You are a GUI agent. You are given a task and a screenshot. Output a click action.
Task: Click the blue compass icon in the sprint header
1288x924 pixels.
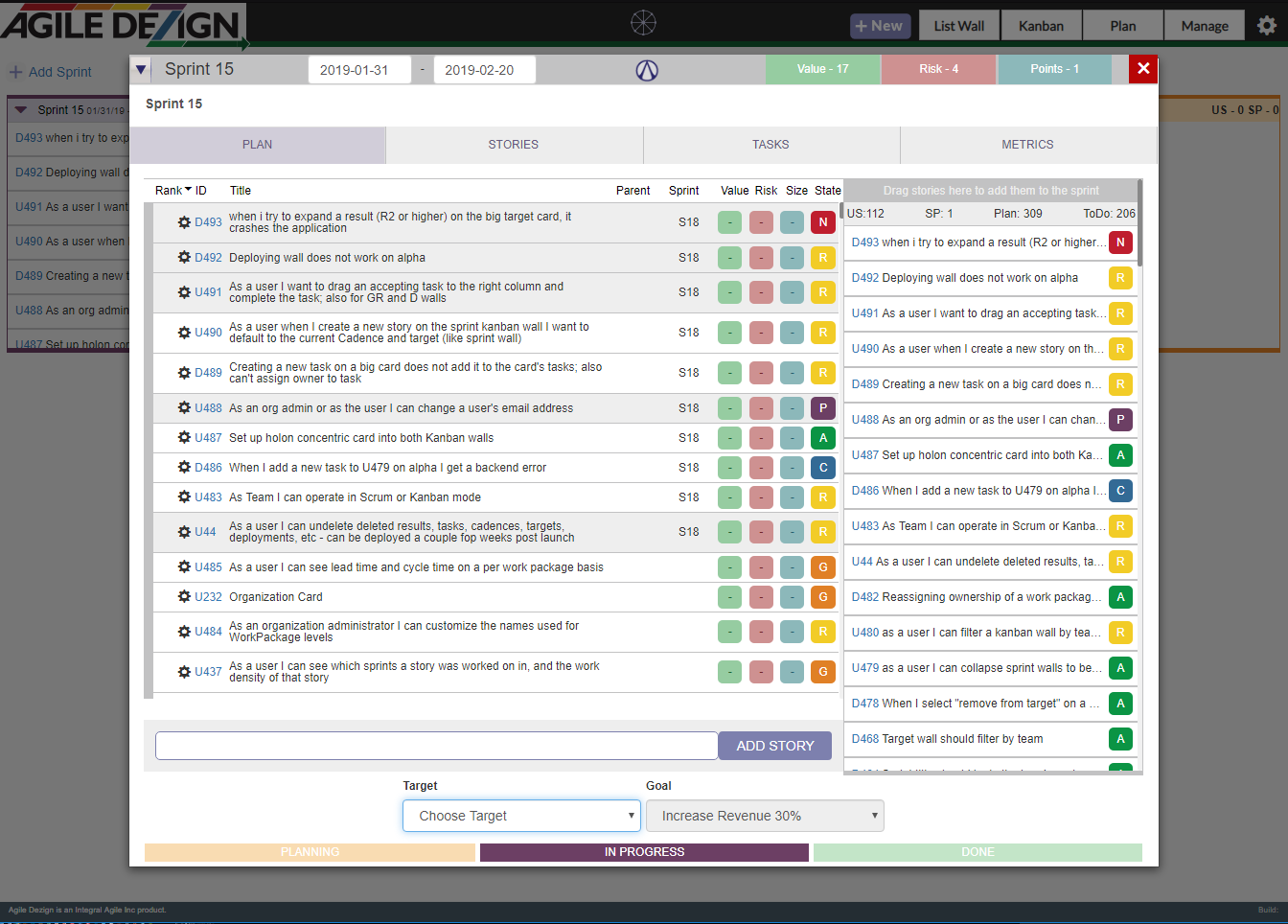pos(647,70)
